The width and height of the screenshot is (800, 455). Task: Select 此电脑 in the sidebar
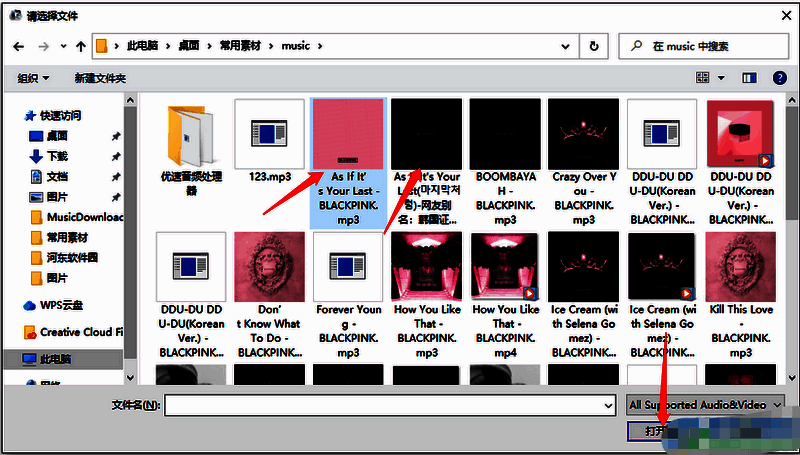[x=63, y=359]
